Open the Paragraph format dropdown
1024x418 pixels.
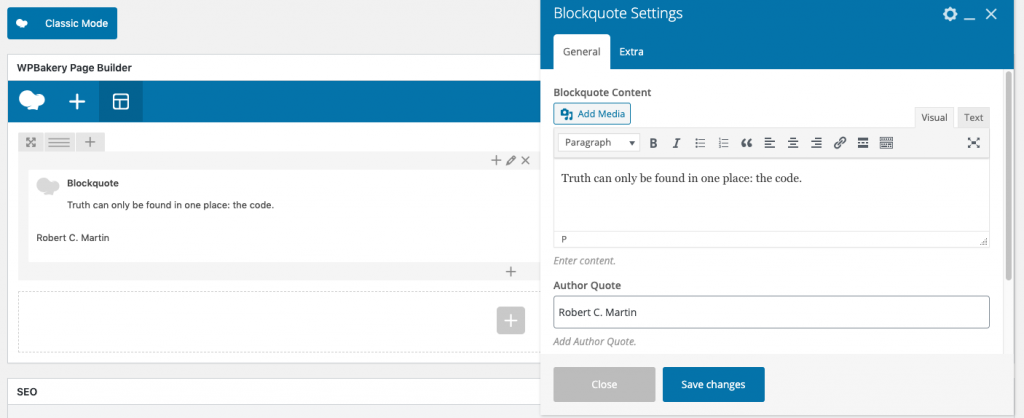pos(599,143)
